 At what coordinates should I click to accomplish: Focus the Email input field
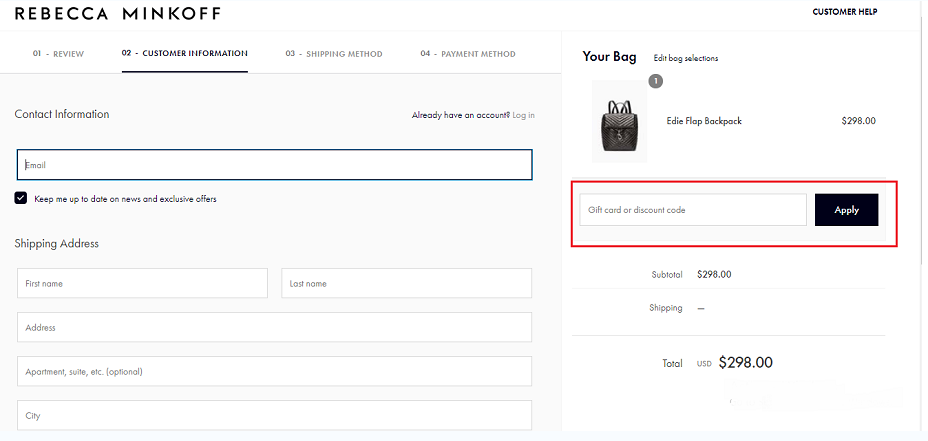(275, 165)
